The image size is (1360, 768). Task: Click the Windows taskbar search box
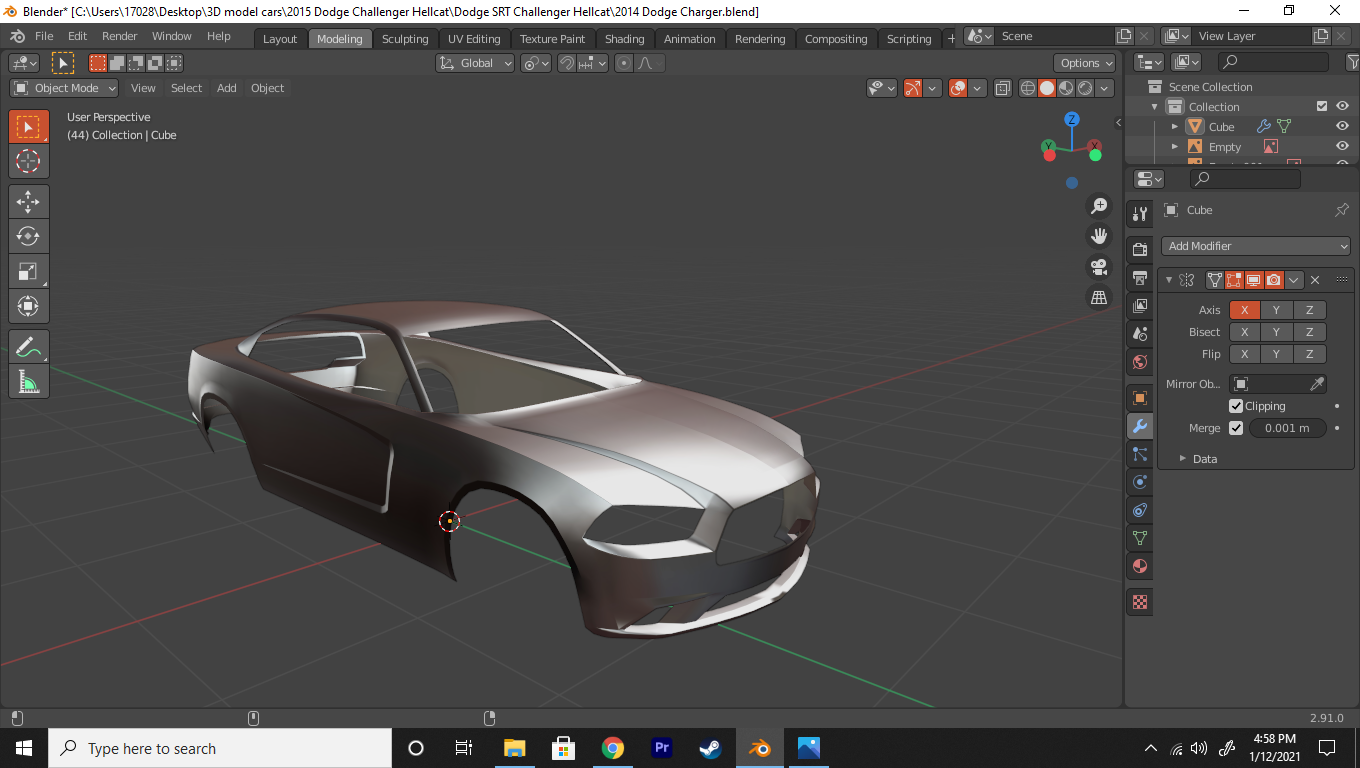(x=220, y=748)
